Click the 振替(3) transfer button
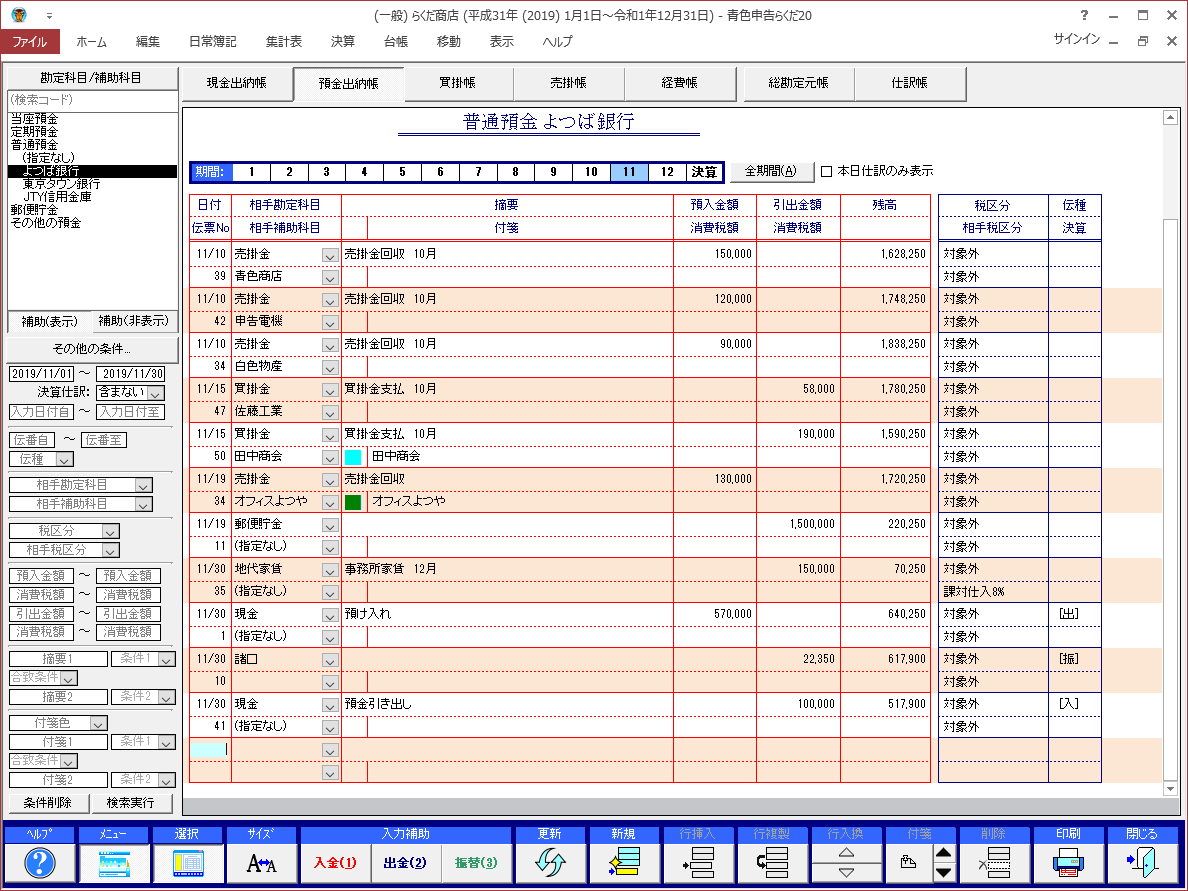This screenshot has height=891, width=1188. 475,863
